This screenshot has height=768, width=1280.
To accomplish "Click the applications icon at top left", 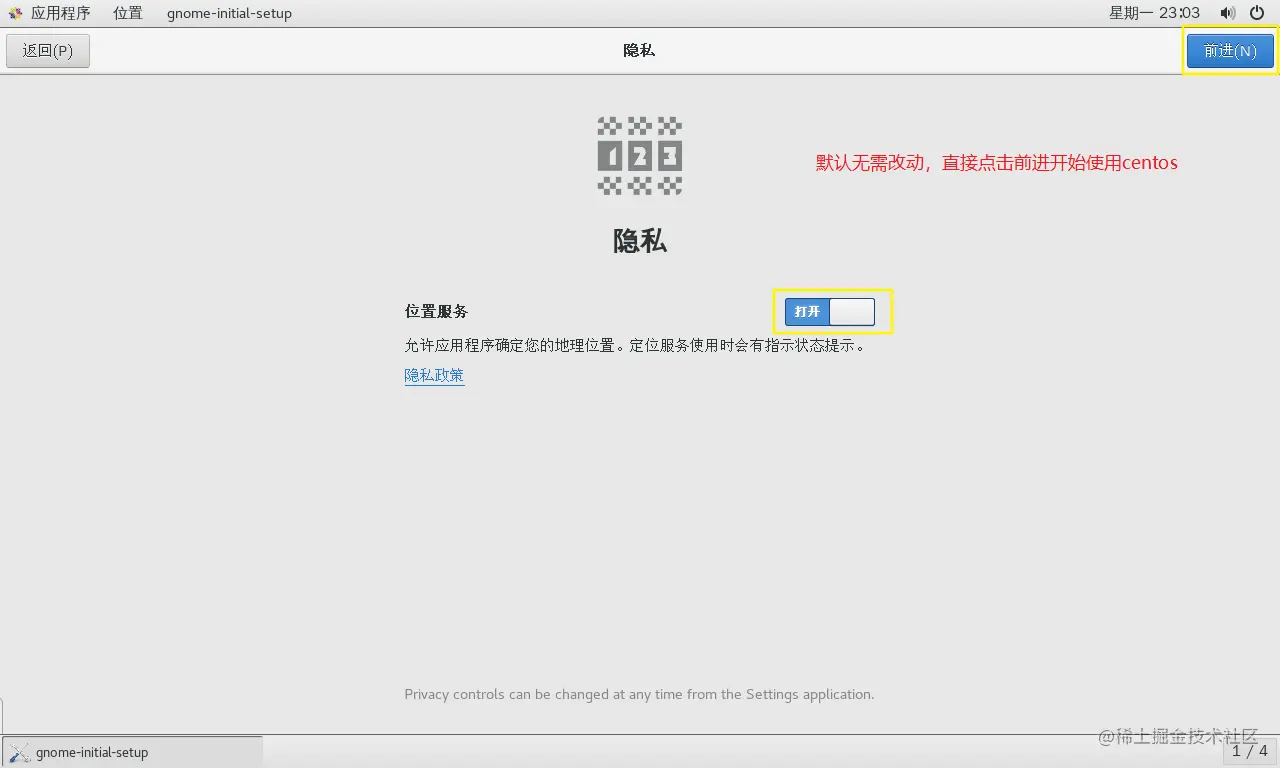I will (14, 13).
